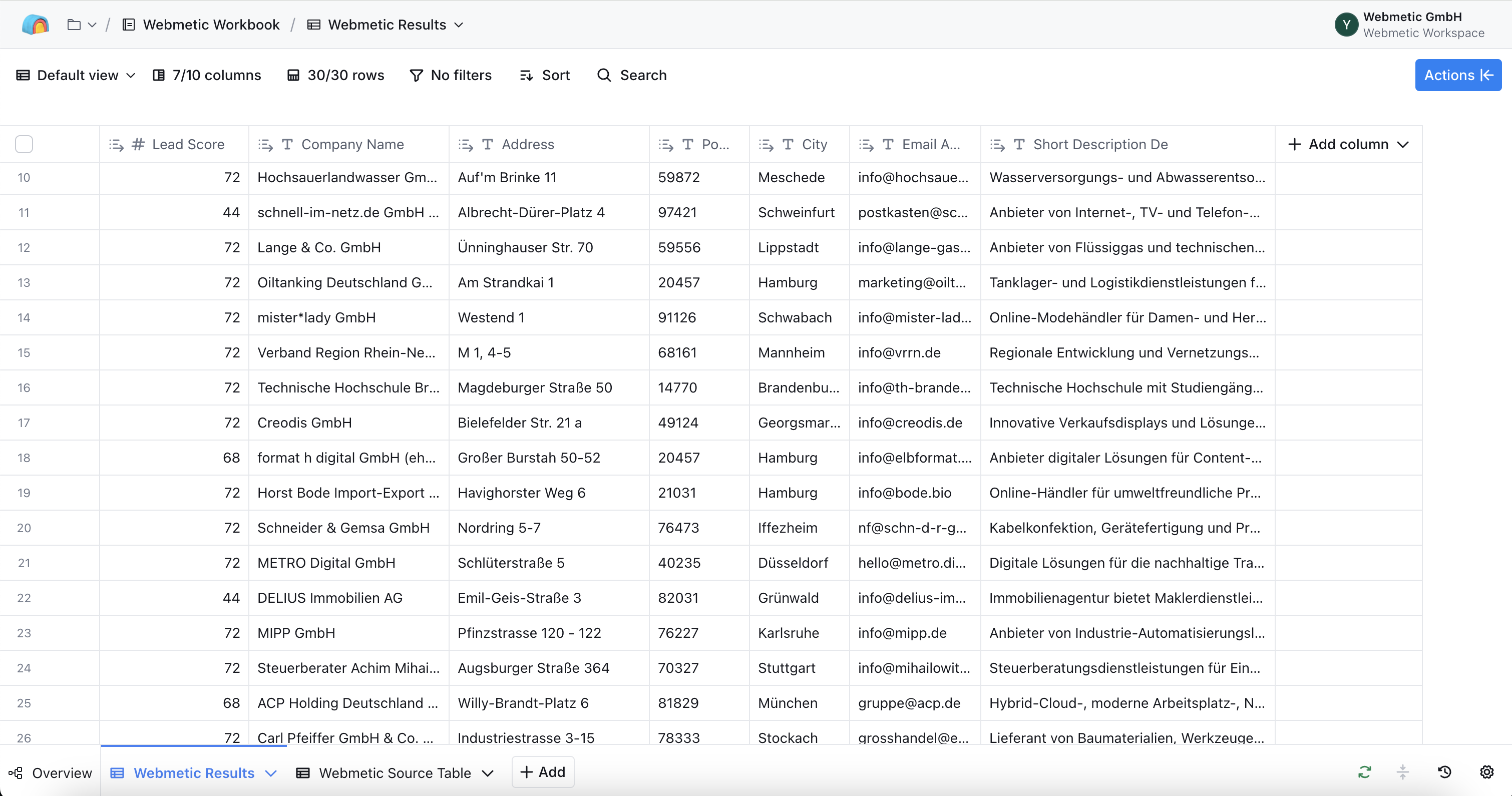Click the METRO Digital GmbH cell
This screenshot has width=1512, height=796.
pos(349,563)
